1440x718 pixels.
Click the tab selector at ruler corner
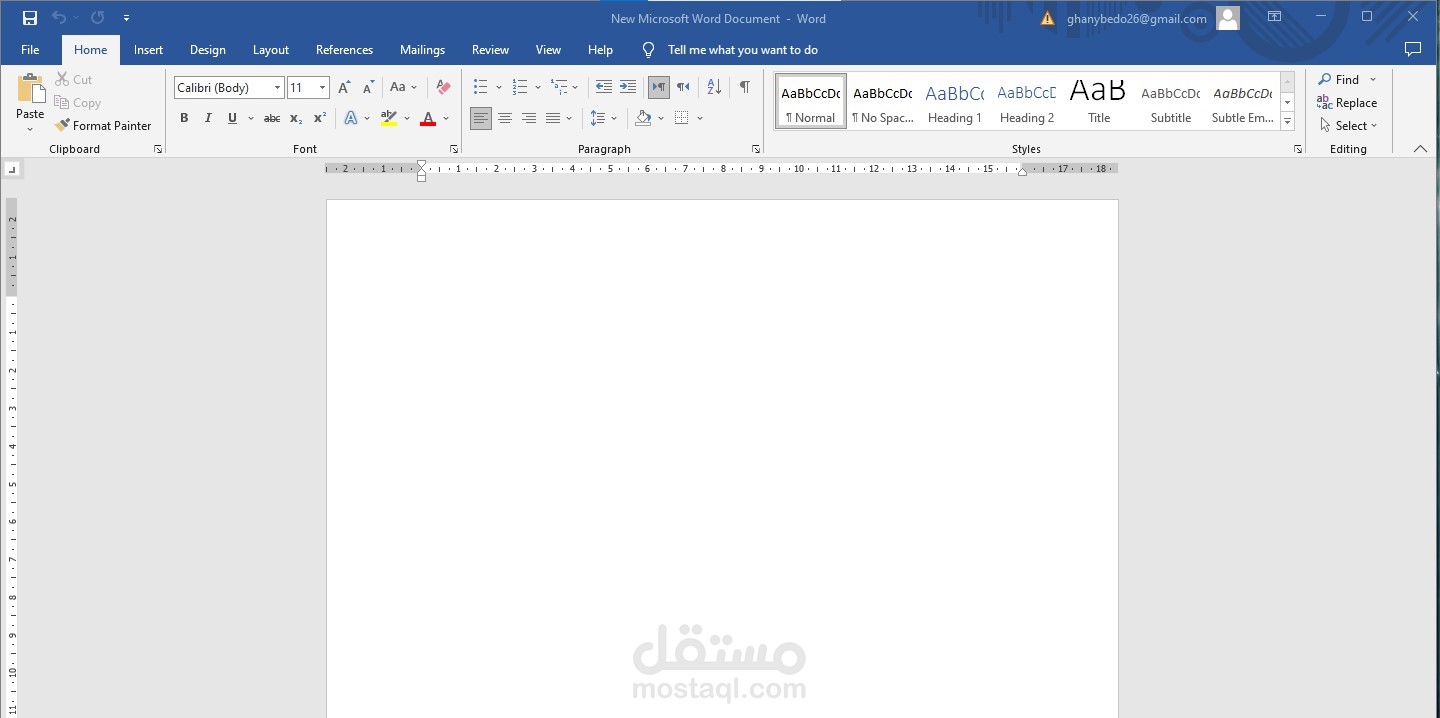(x=11, y=169)
